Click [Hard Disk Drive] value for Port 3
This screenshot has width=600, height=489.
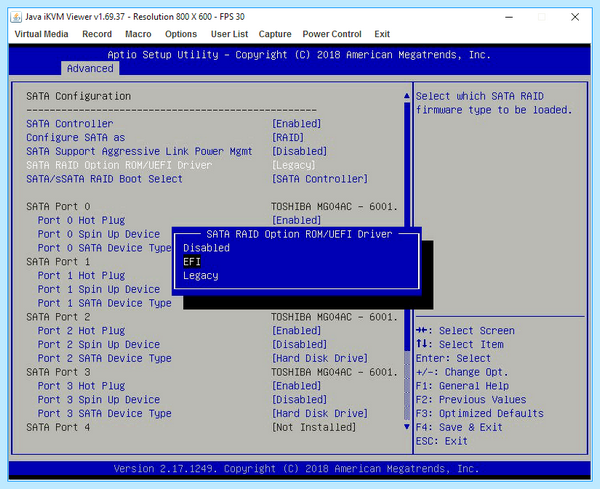coord(320,413)
